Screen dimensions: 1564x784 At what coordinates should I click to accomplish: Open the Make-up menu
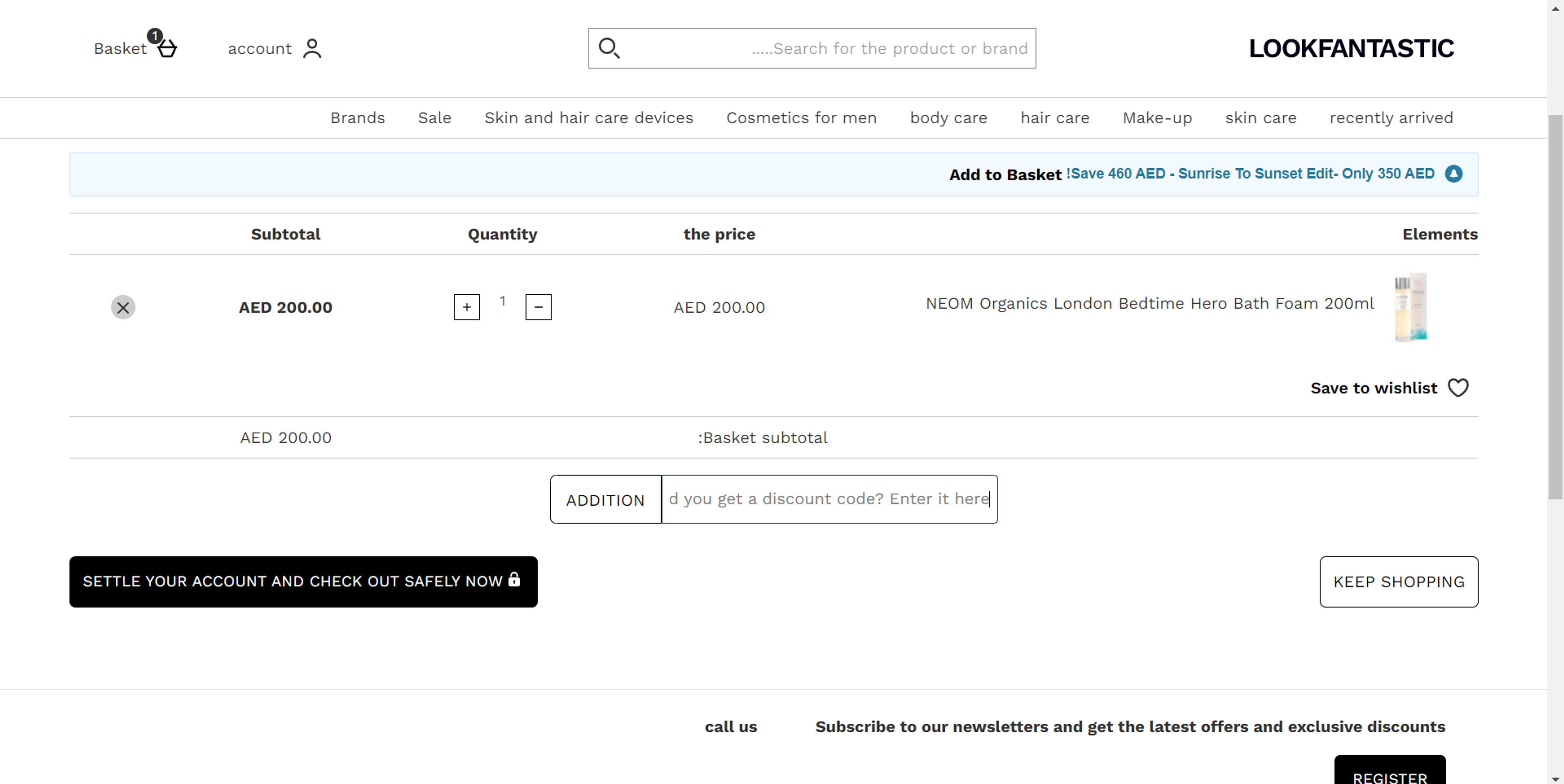click(x=1157, y=118)
